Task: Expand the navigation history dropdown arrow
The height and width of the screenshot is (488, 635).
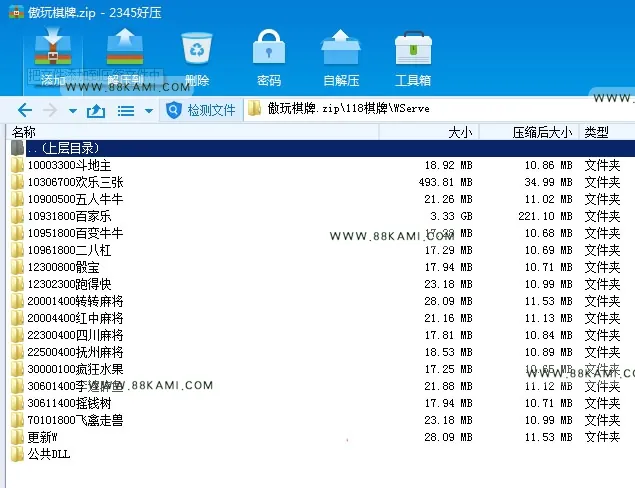Action: (73, 111)
